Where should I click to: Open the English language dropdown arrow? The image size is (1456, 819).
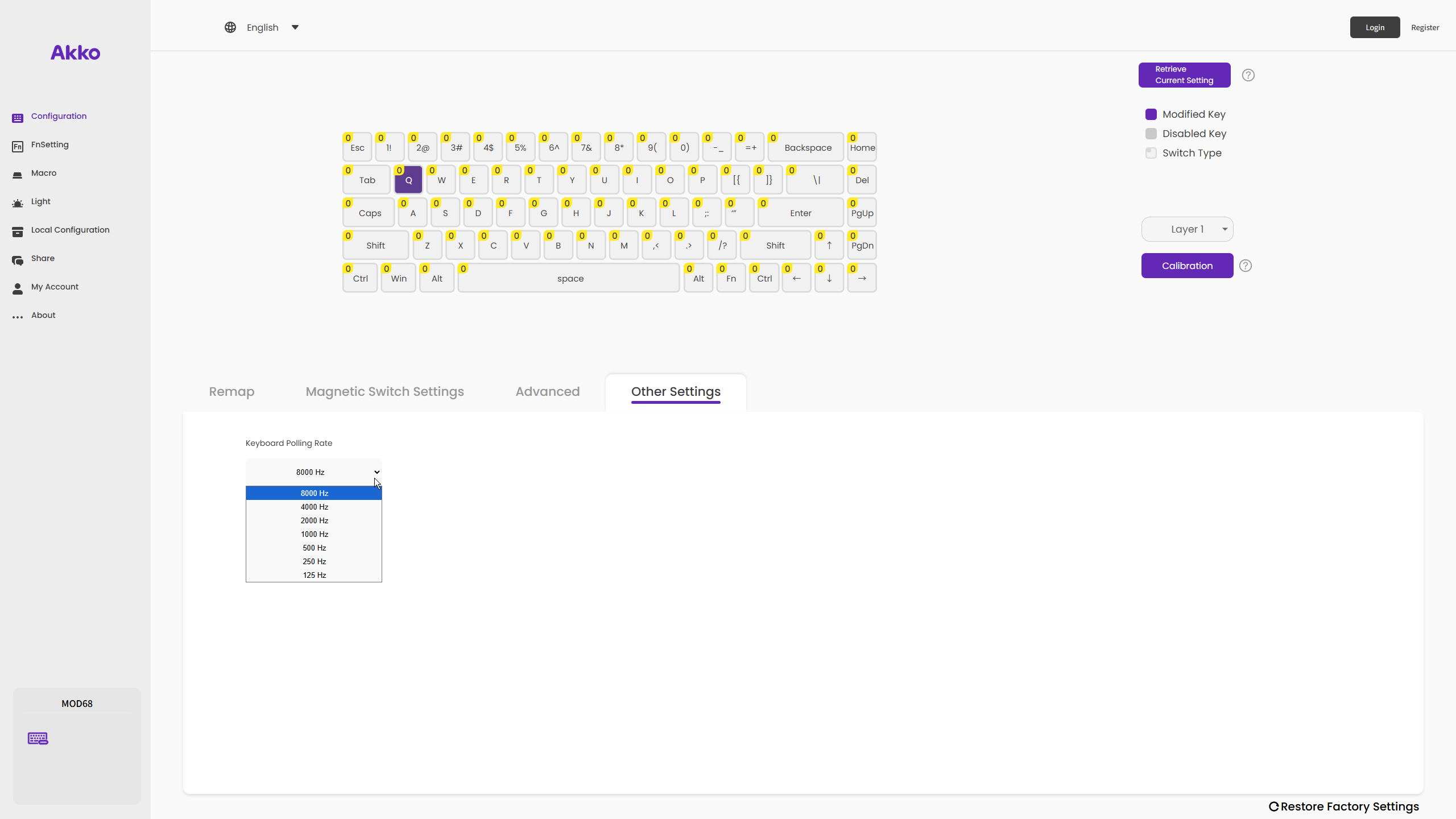tap(295, 27)
